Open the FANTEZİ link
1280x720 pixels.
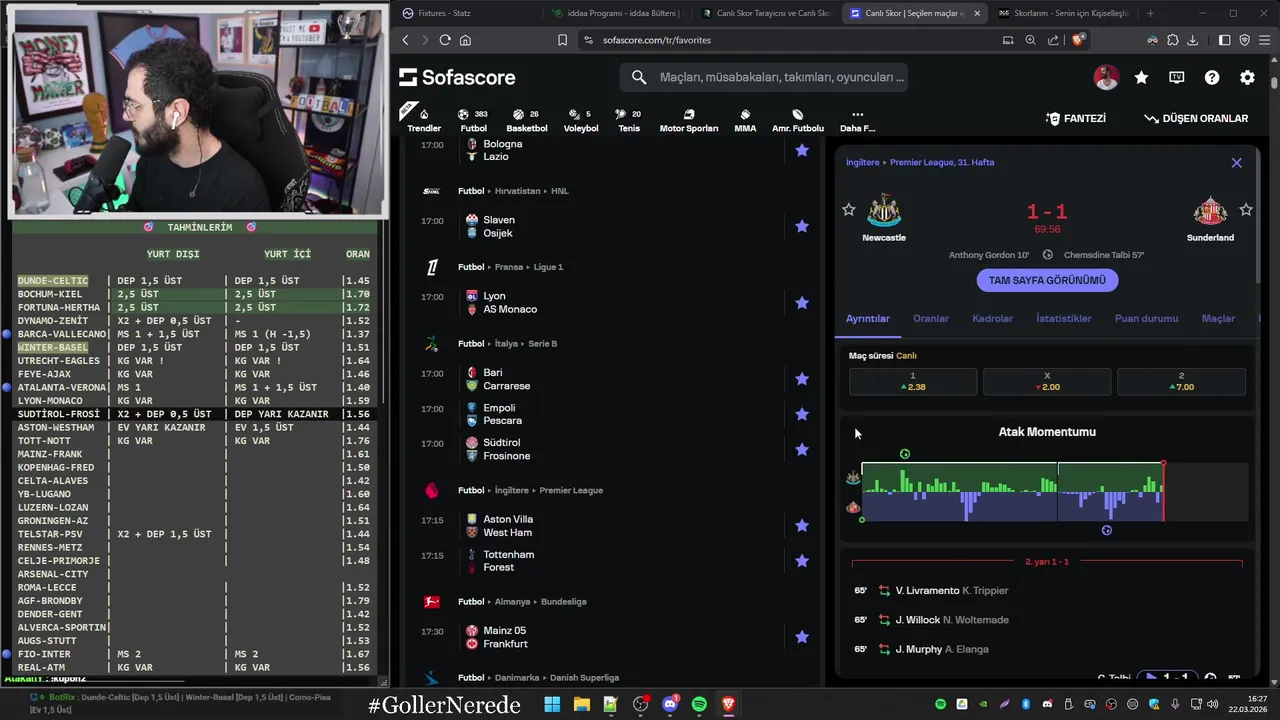pos(1076,118)
